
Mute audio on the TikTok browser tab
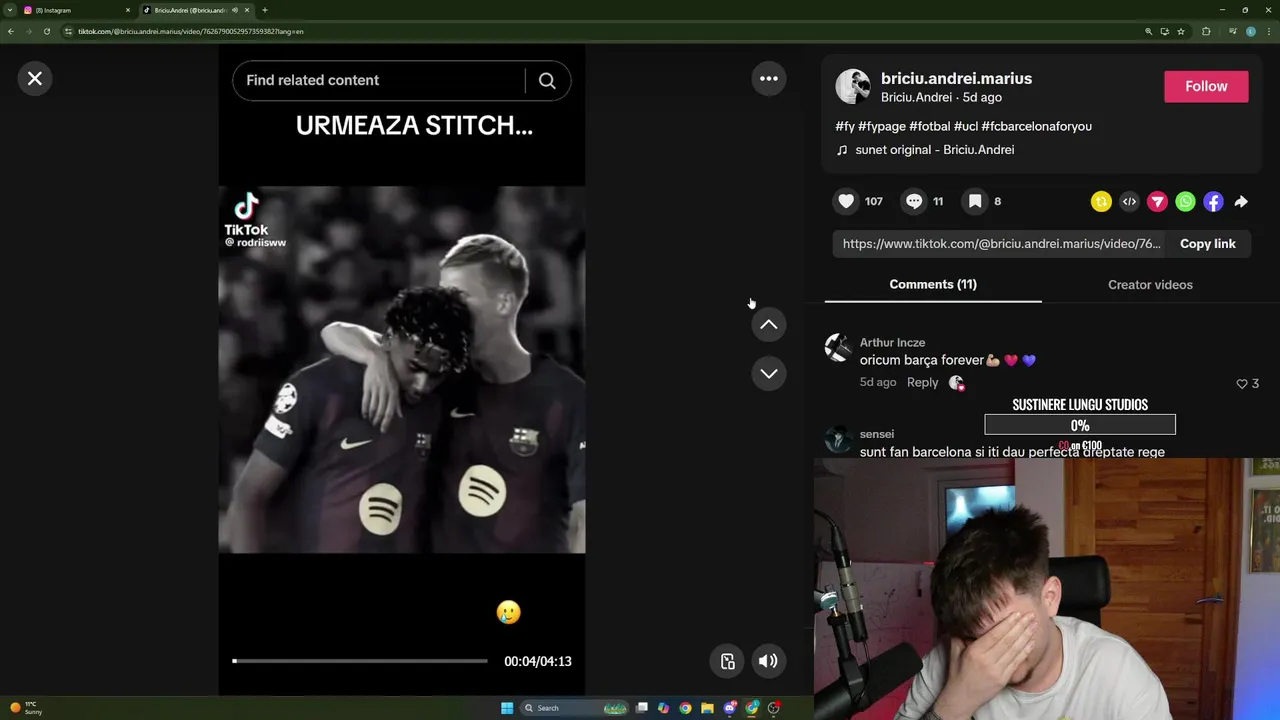(235, 10)
